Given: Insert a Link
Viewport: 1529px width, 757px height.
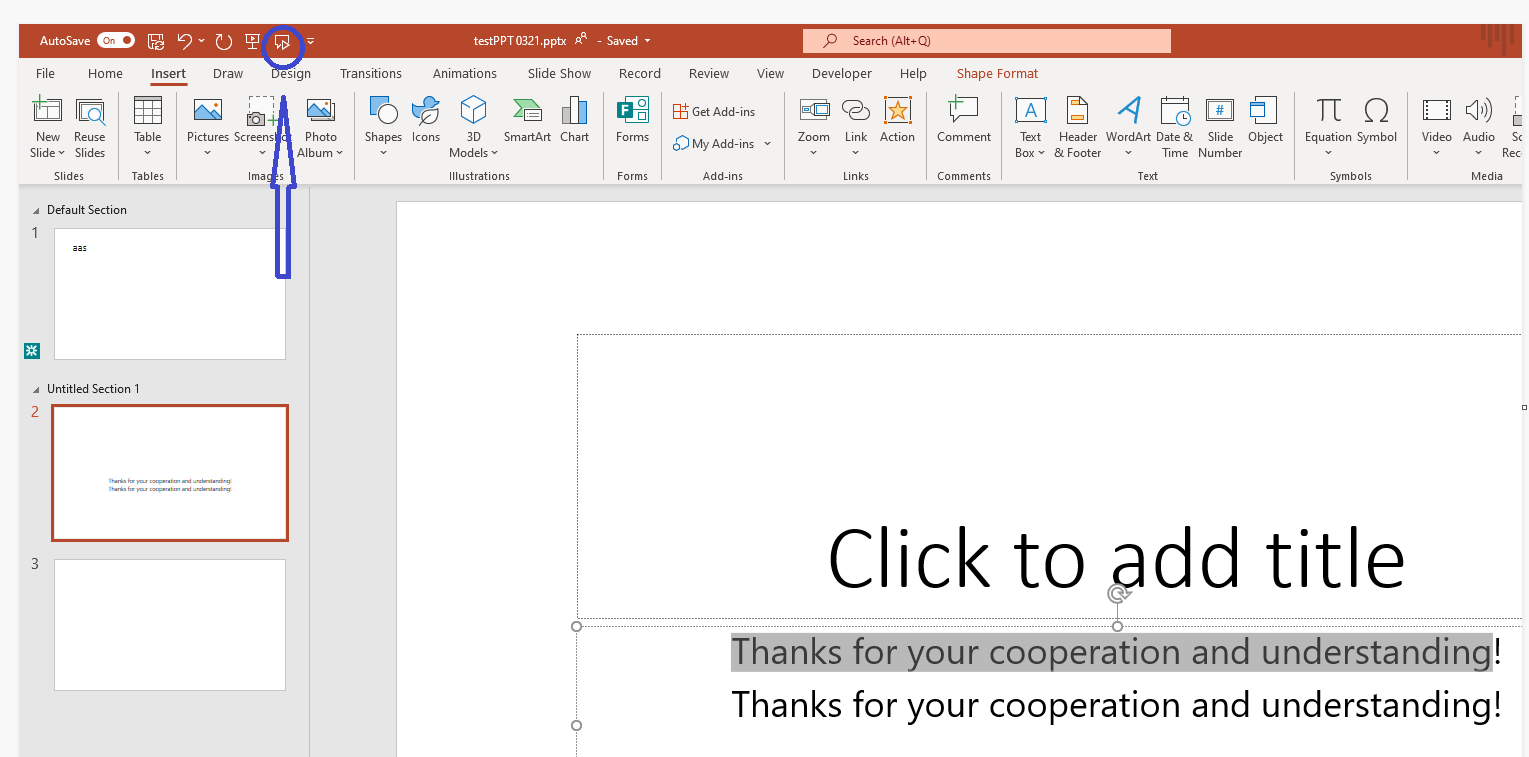Looking at the screenshot, I should click(x=856, y=127).
